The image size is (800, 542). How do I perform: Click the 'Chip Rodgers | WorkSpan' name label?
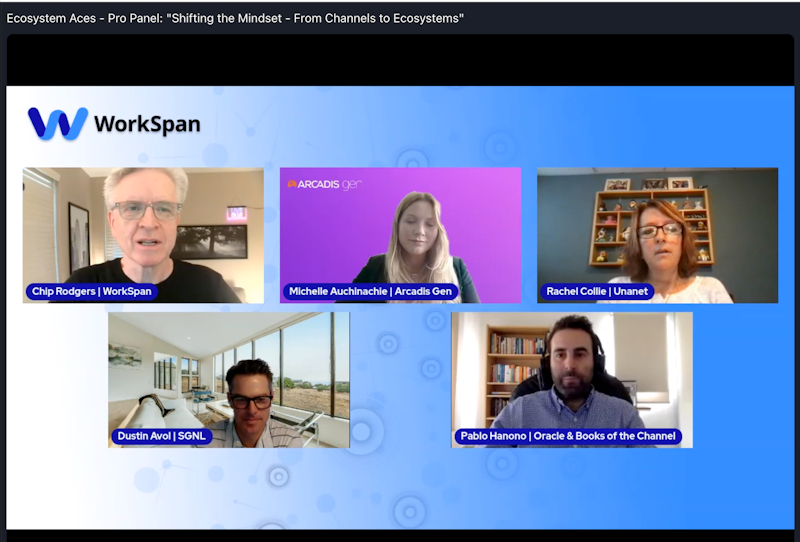click(92, 291)
